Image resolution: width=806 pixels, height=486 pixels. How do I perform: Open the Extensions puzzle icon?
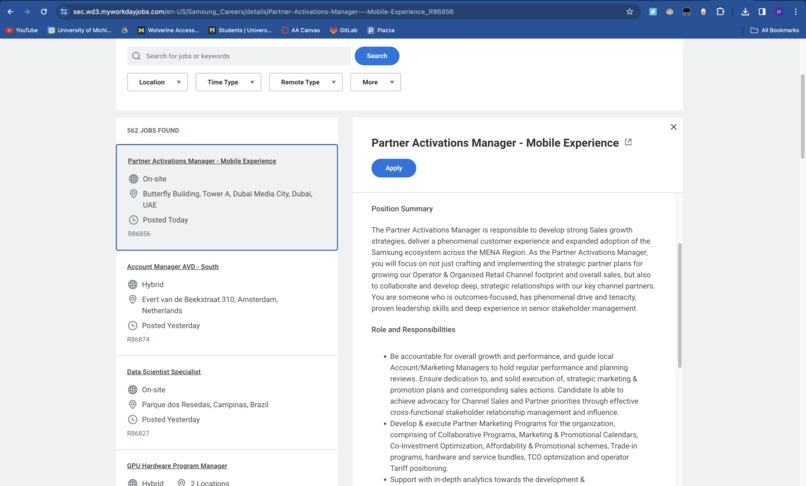pyautogui.click(x=720, y=11)
